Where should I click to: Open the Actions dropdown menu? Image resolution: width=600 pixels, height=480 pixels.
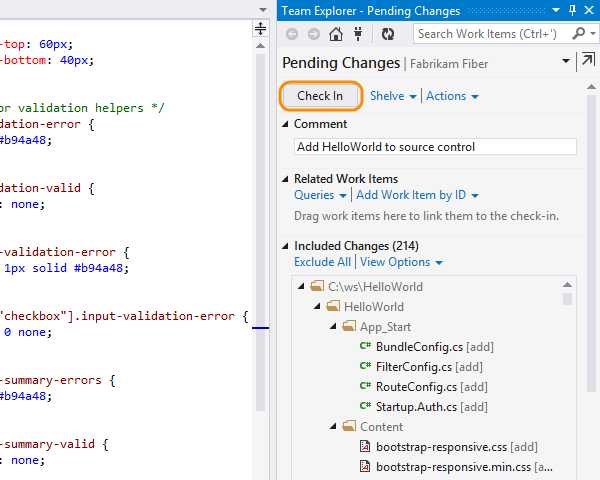tap(452, 96)
